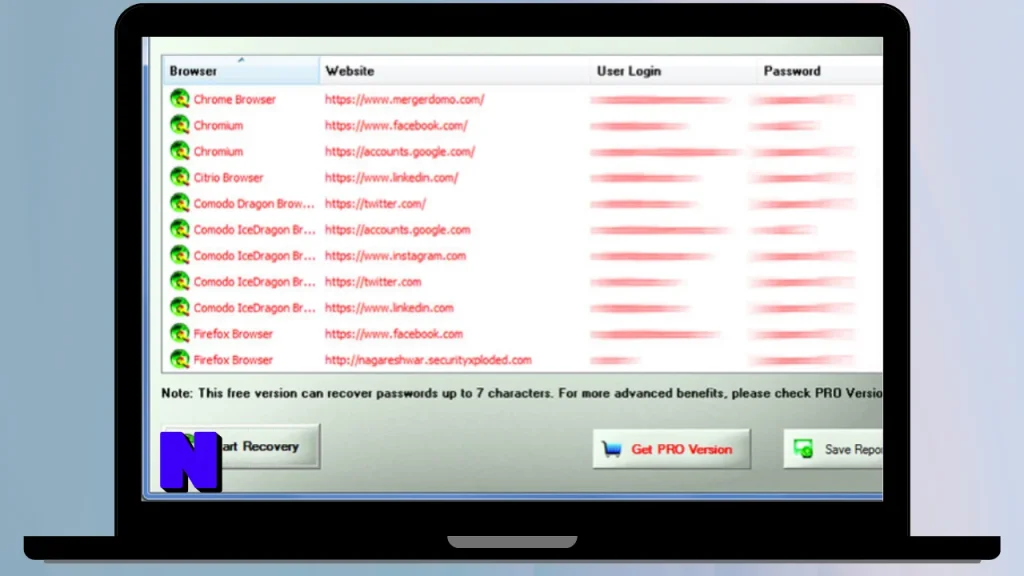This screenshot has height=576, width=1024.
Task: Click the icon in the accounts.google.com IceDragon row
Action: pyautogui.click(x=180, y=229)
